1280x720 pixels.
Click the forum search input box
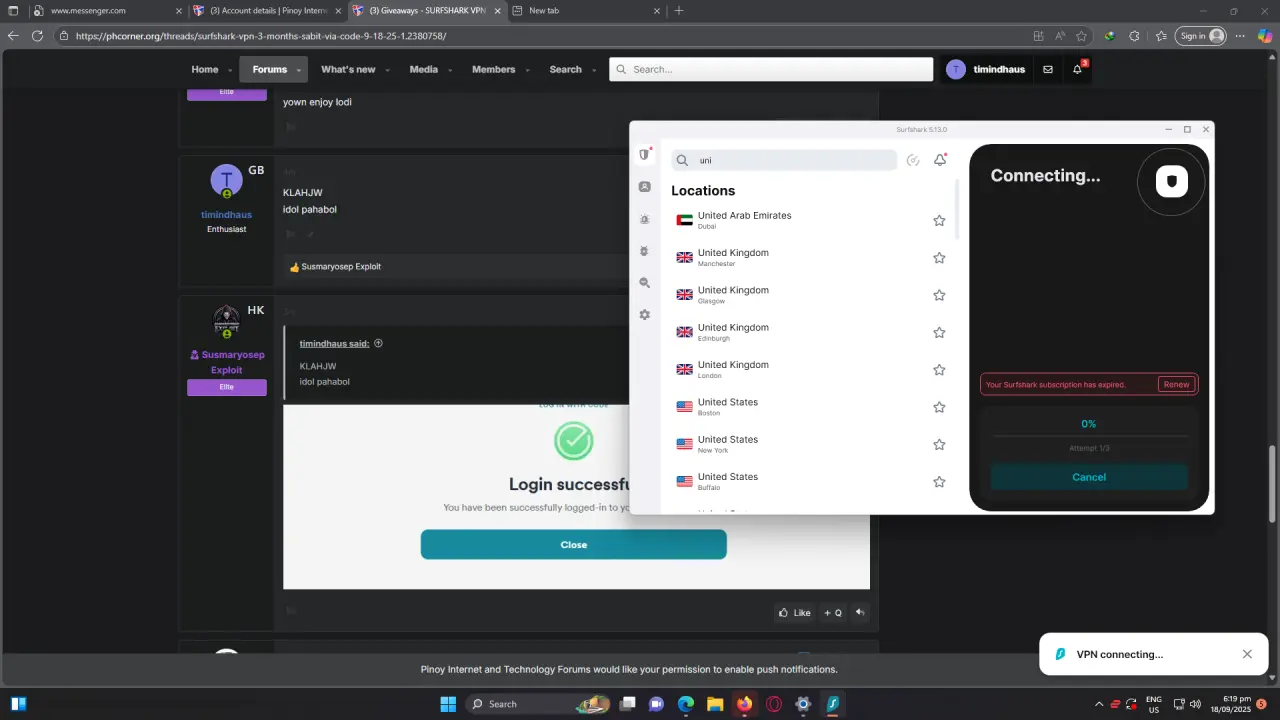pos(771,69)
